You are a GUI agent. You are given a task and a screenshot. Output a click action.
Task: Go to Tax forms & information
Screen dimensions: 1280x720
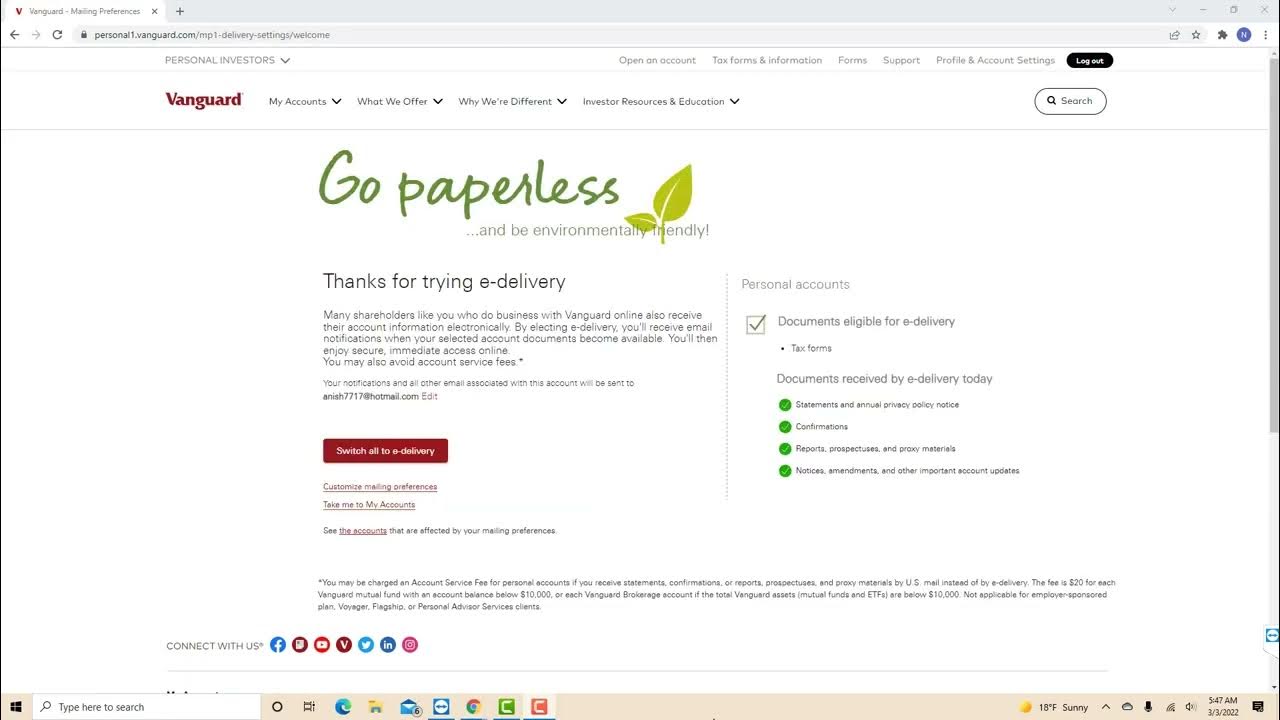point(767,60)
